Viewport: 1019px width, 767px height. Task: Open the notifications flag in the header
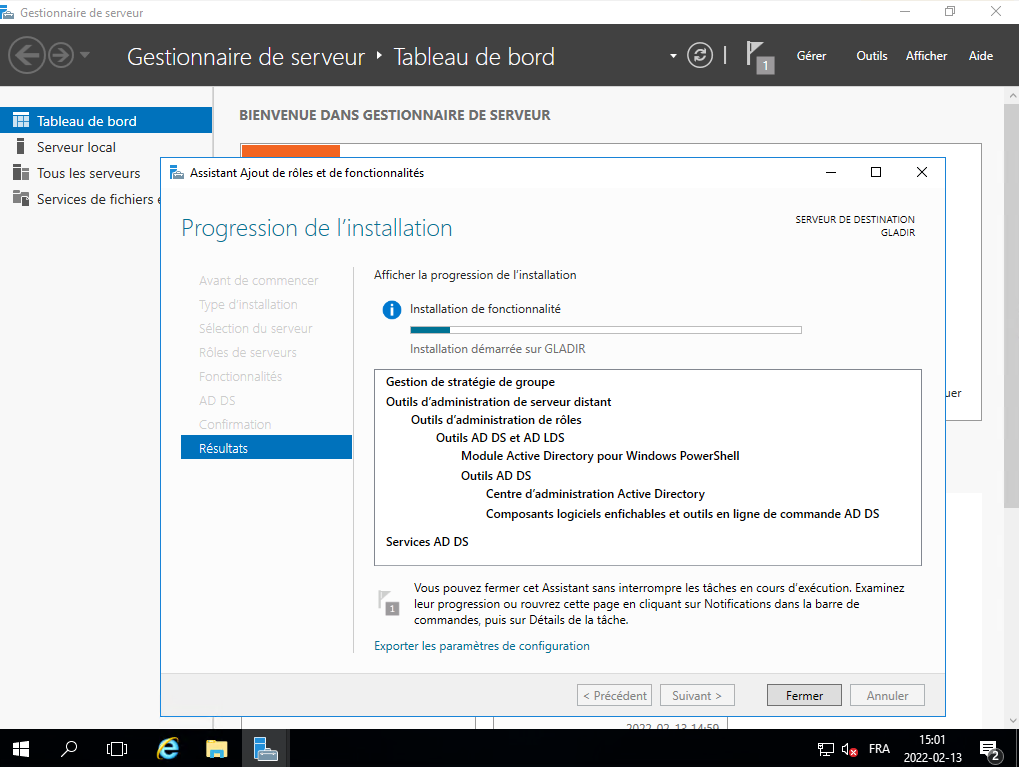760,57
